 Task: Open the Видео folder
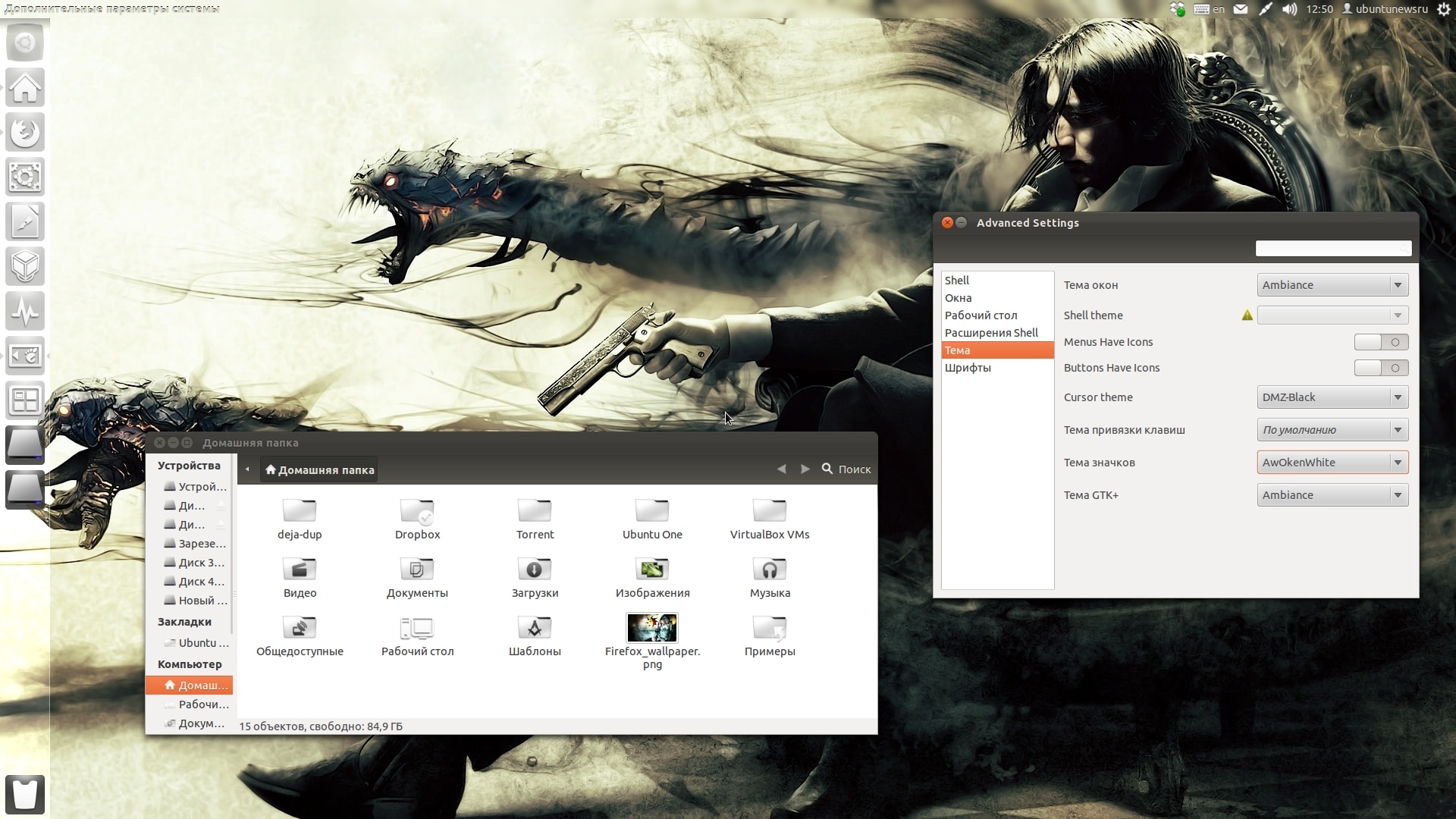tap(300, 577)
